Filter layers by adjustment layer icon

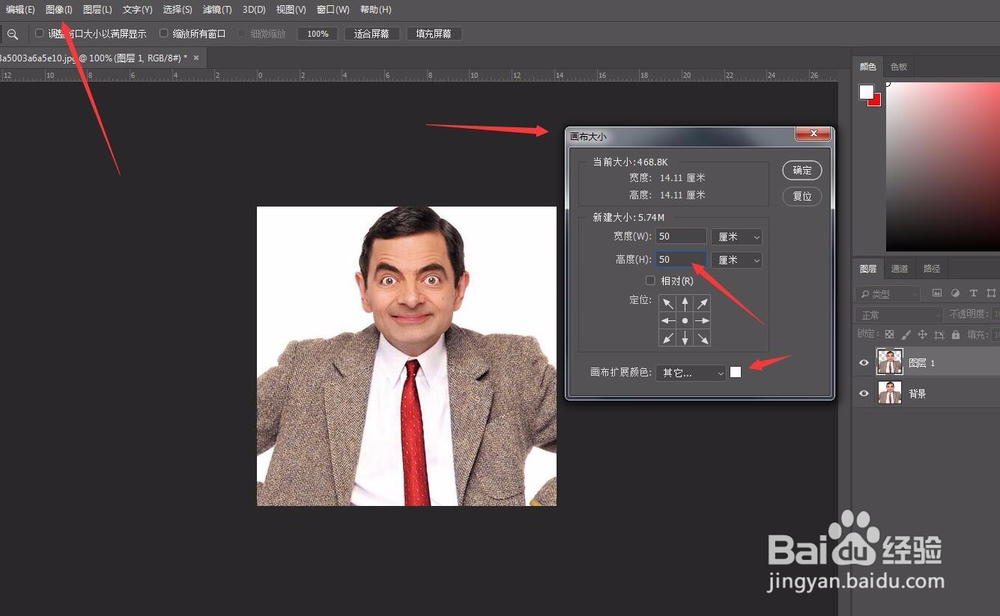click(955, 293)
